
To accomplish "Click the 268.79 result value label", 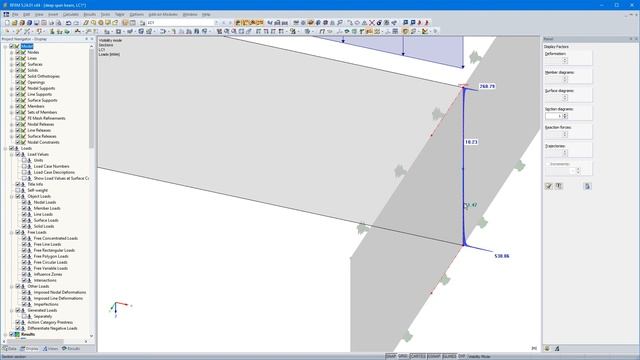I will pyautogui.click(x=487, y=86).
